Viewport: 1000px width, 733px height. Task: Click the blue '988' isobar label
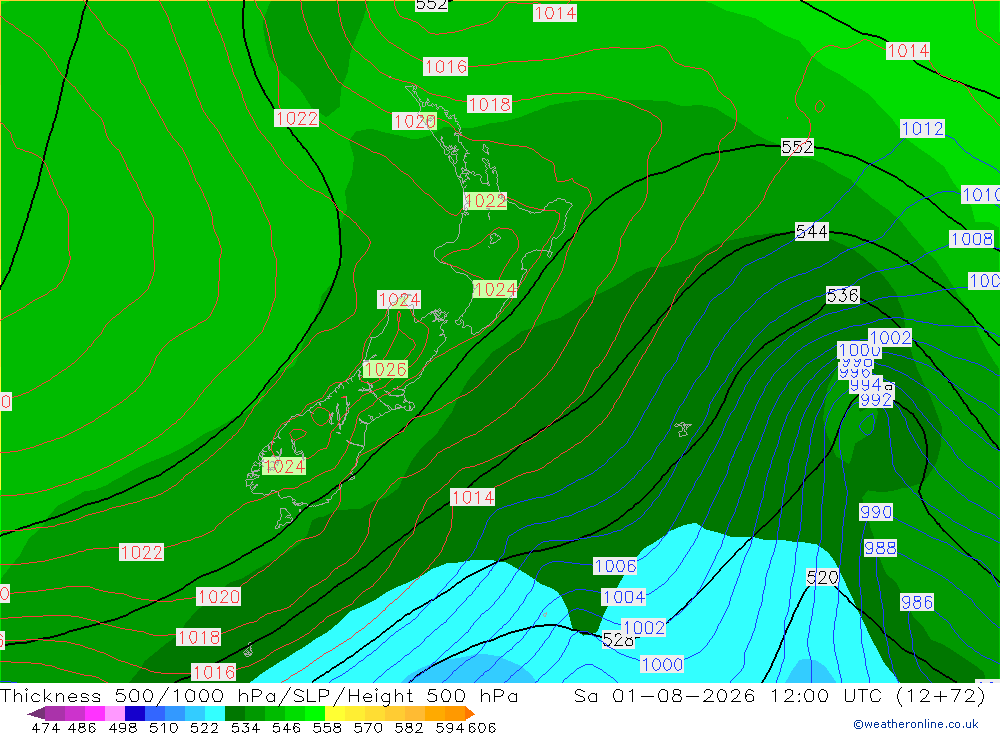(x=880, y=548)
